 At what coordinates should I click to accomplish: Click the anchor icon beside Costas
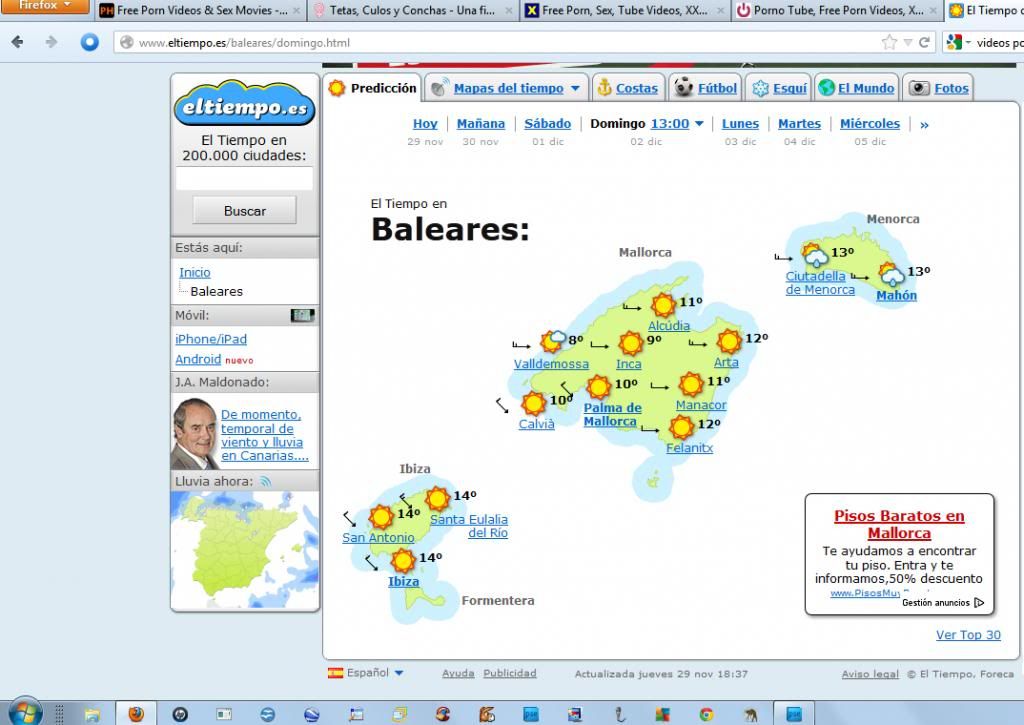click(x=605, y=88)
